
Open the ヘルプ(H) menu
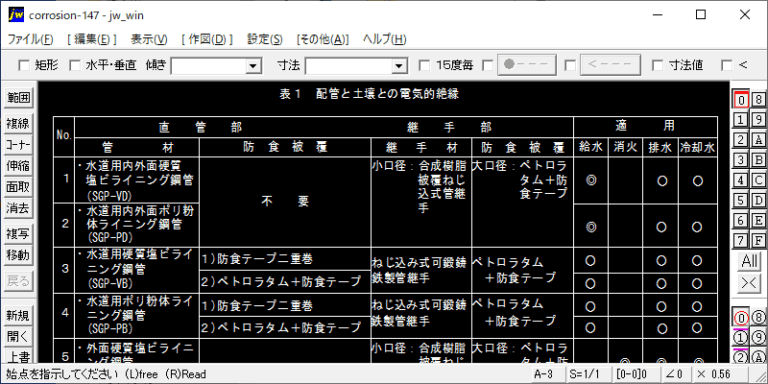384,39
